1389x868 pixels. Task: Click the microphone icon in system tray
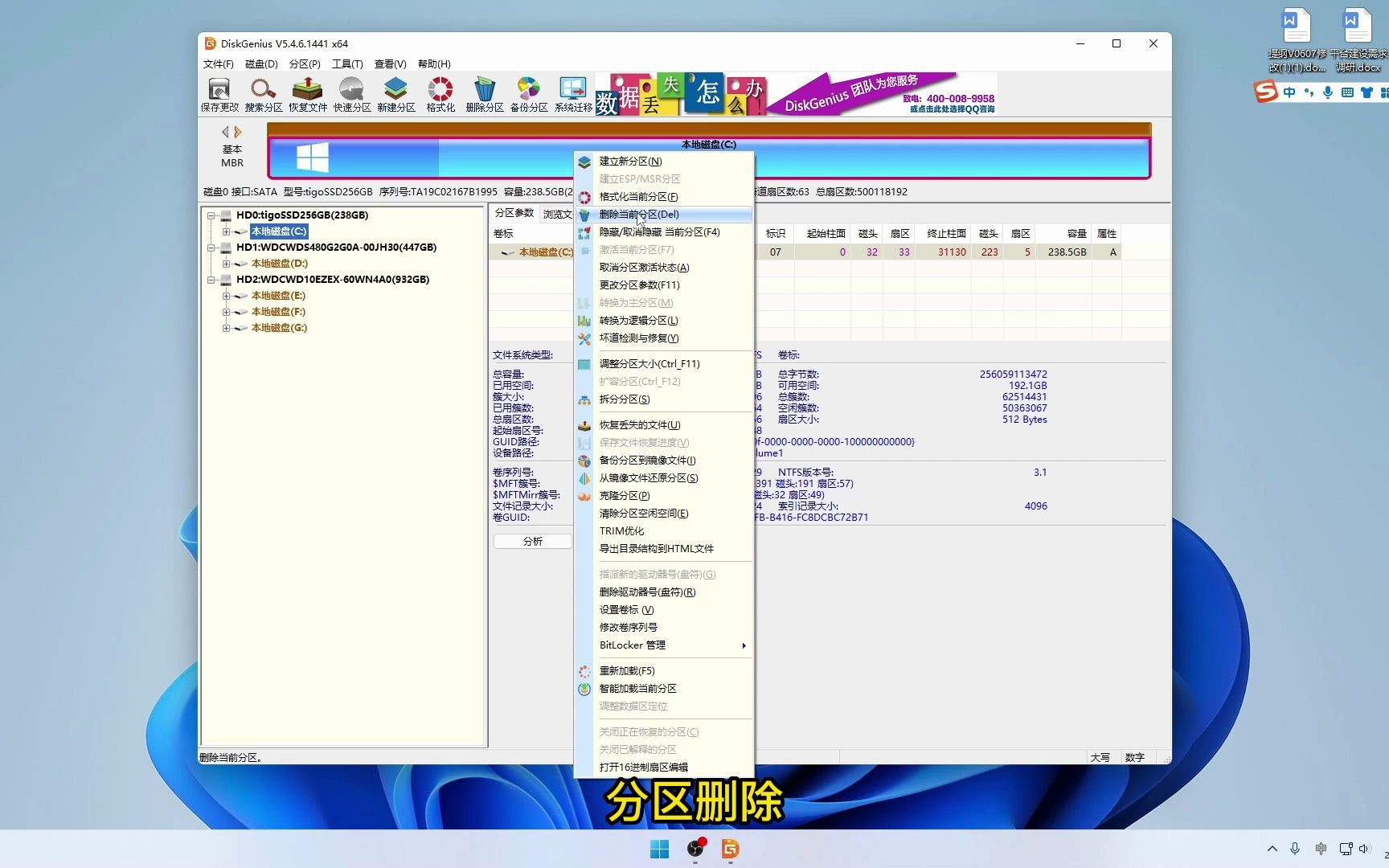click(x=1295, y=849)
